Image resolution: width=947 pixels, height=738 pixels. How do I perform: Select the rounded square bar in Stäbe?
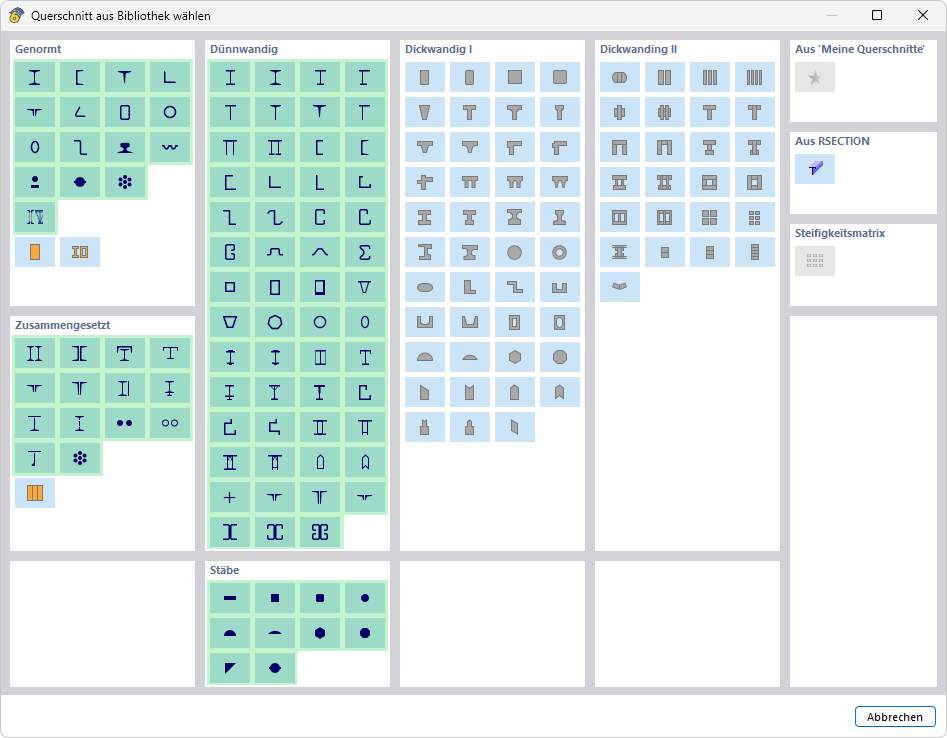tap(320, 598)
